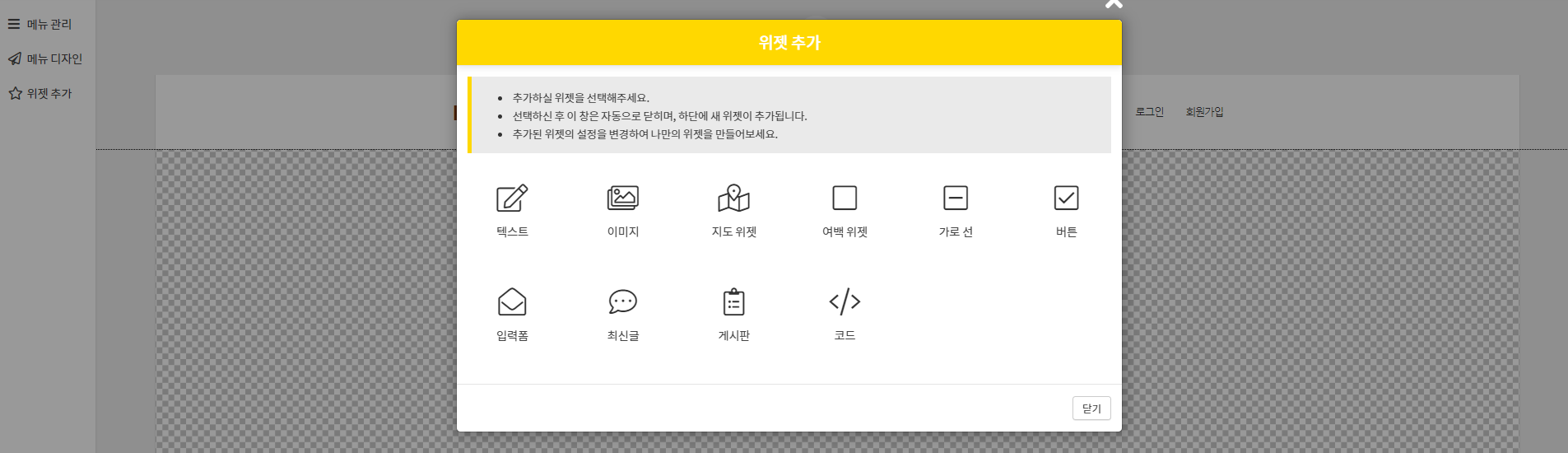Pick the 여백 위젯 square icon

tap(844, 198)
